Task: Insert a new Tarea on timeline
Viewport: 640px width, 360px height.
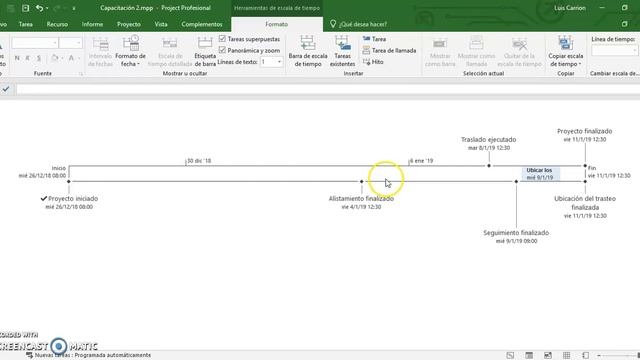Action: coord(374,39)
